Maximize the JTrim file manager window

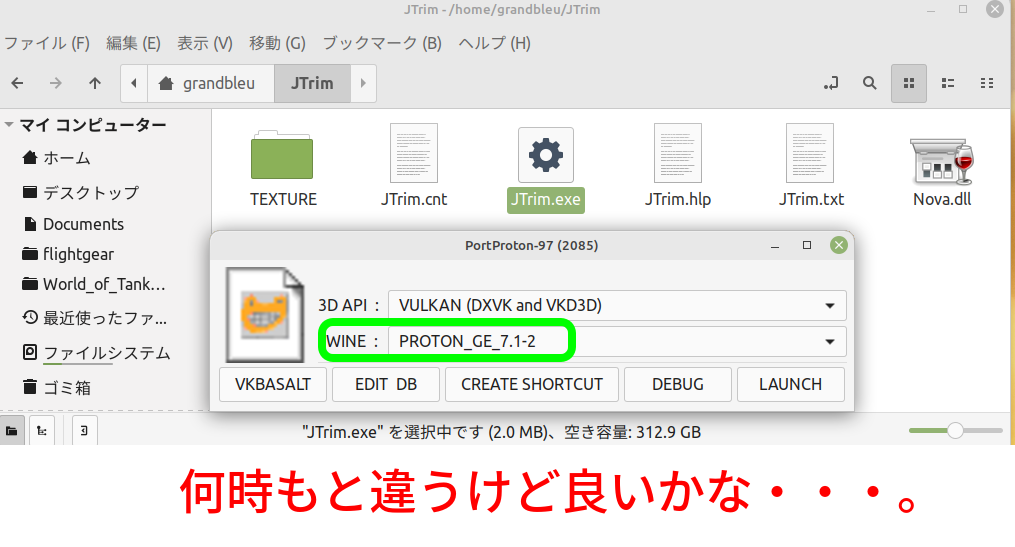click(x=963, y=9)
